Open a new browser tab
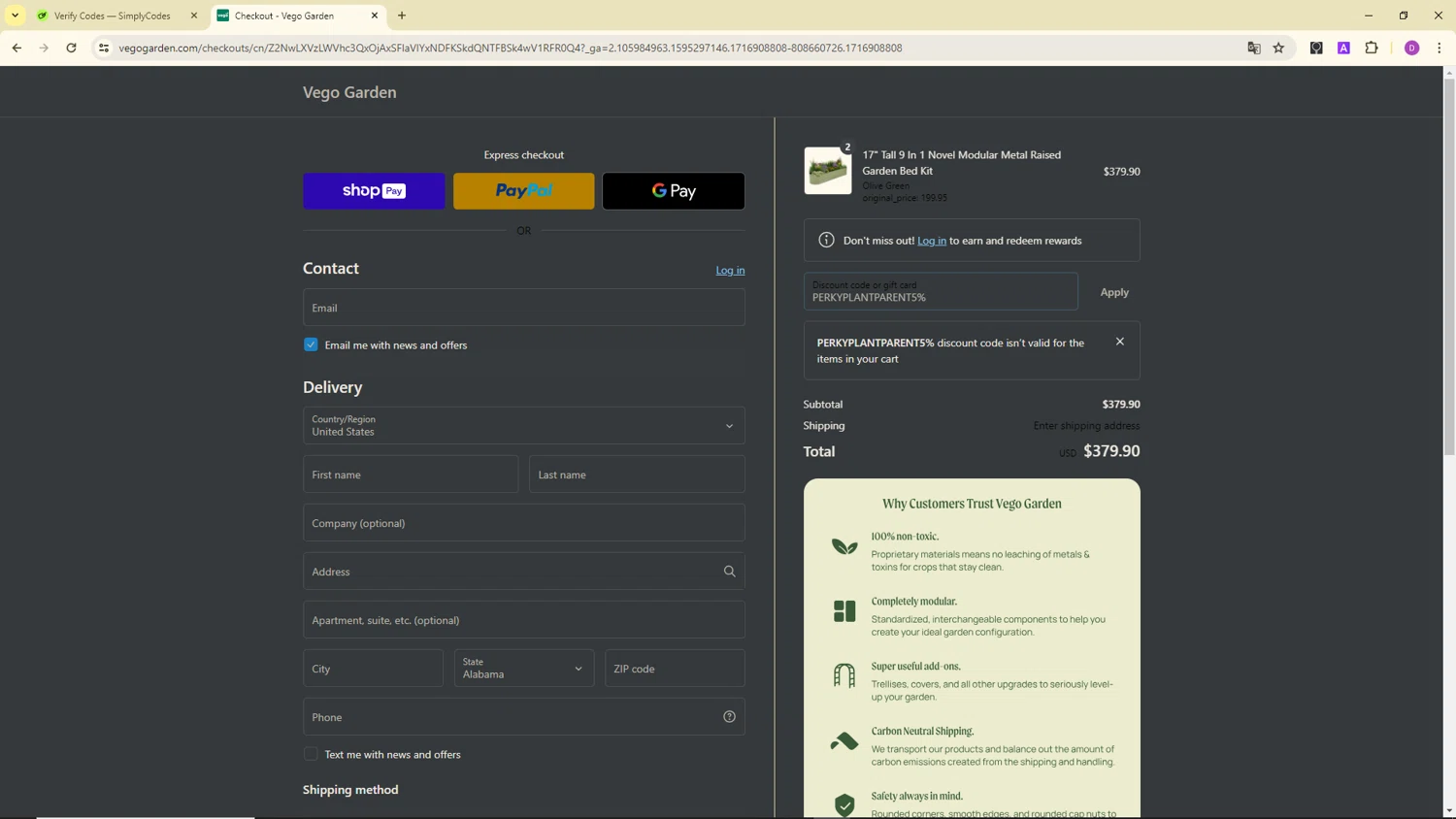 coord(402,16)
